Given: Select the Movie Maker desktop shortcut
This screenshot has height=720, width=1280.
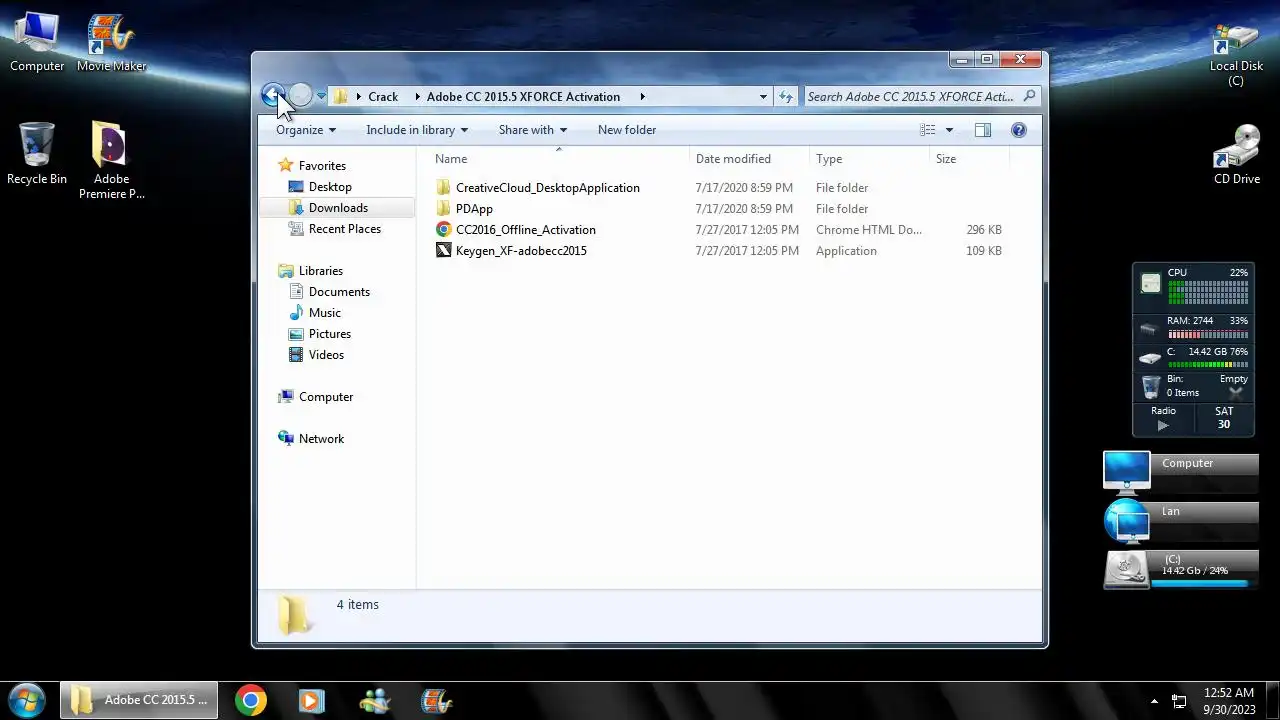Looking at the screenshot, I should [111, 42].
